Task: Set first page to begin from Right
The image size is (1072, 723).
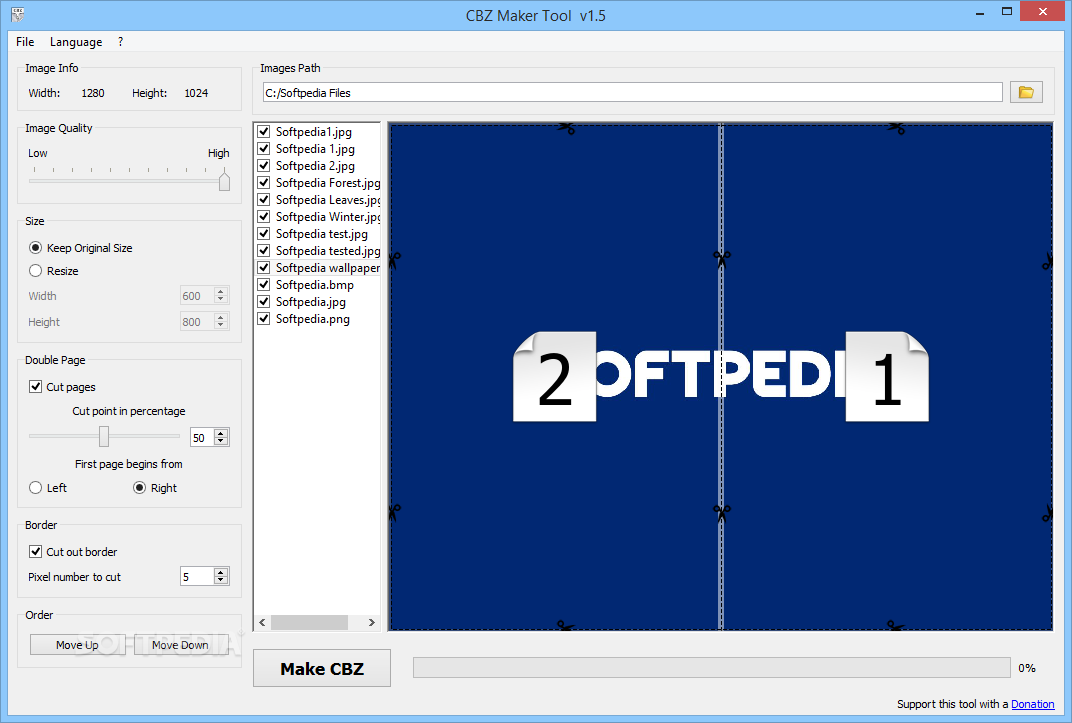Action: (x=139, y=487)
